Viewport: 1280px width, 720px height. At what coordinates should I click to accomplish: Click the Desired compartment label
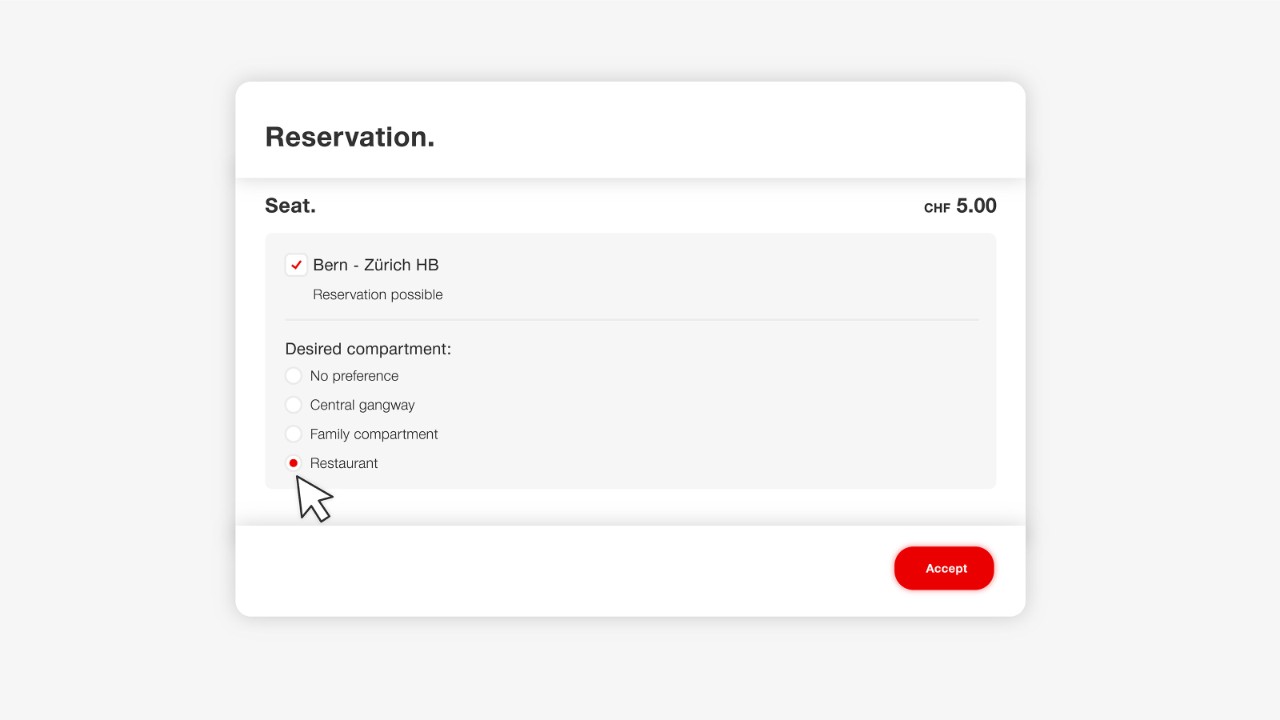(x=367, y=348)
